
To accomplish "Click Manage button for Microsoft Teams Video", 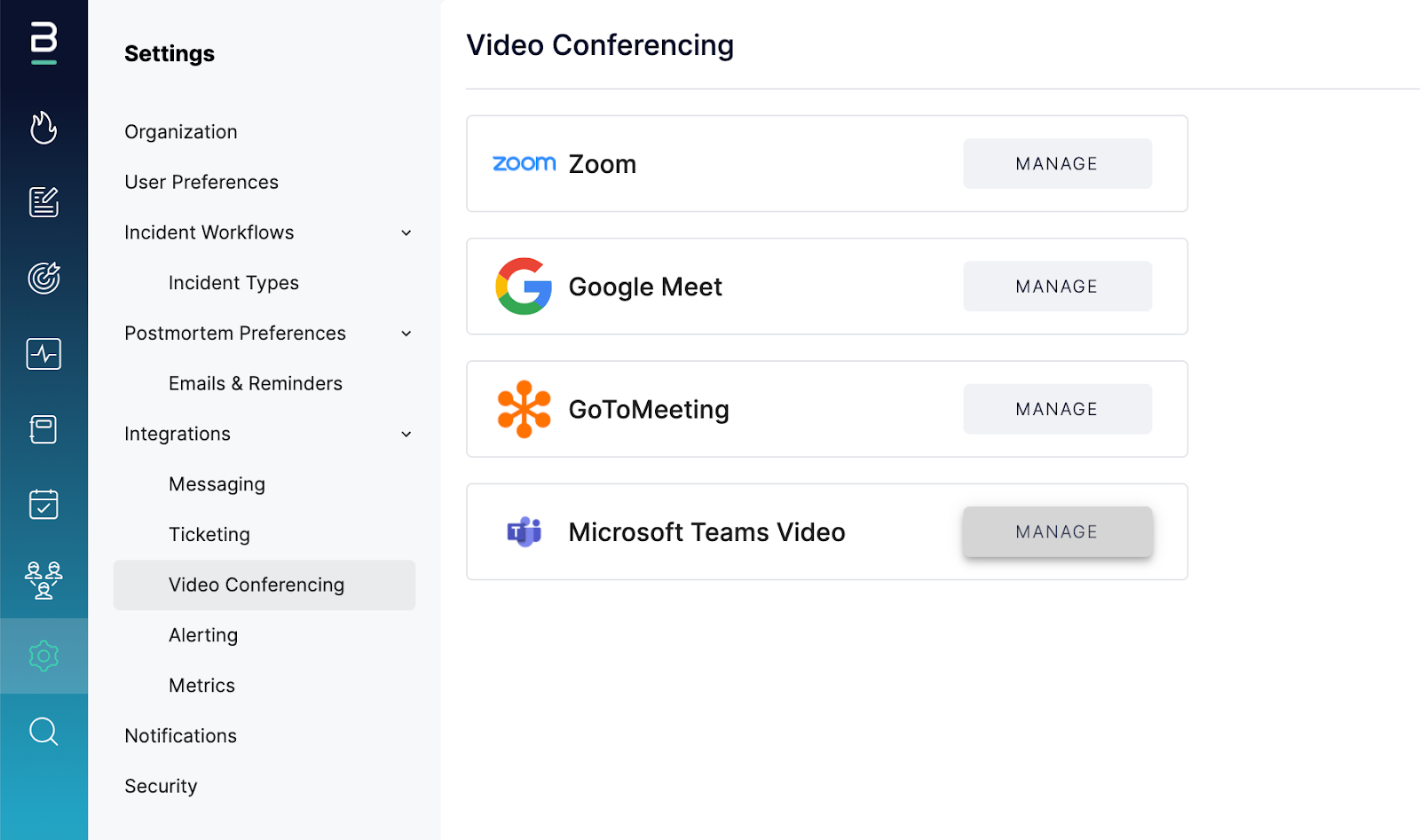I will [x=1057, y=531].
